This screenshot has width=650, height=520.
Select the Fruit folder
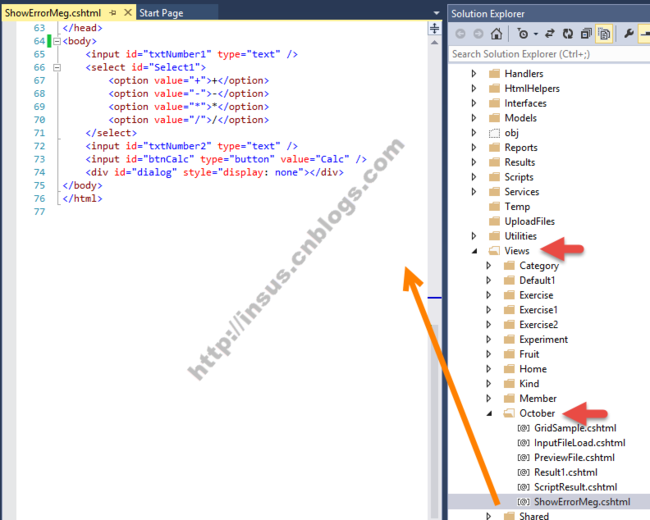[x=529, y=354]
